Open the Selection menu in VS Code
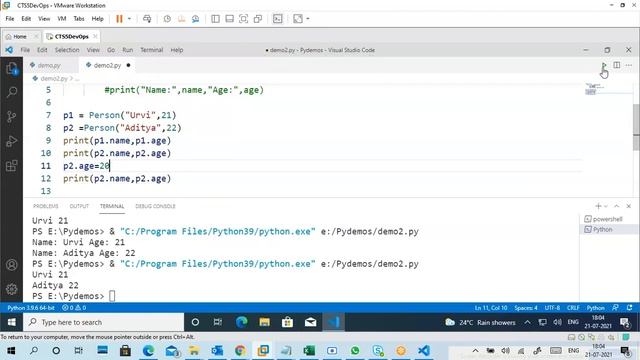 tap(67, 50)
